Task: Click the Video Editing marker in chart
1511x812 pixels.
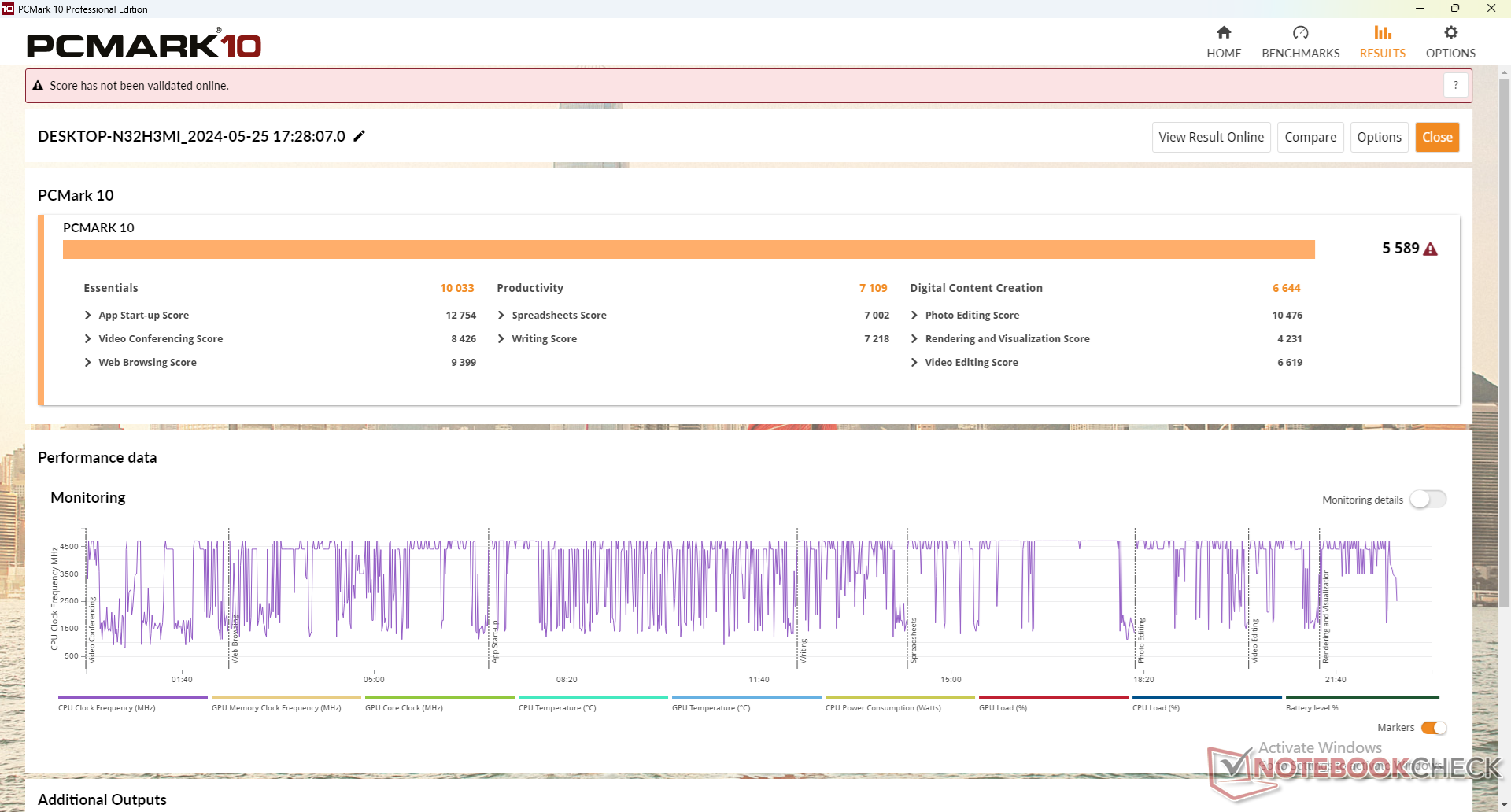Action: [x=1255, y=640]
